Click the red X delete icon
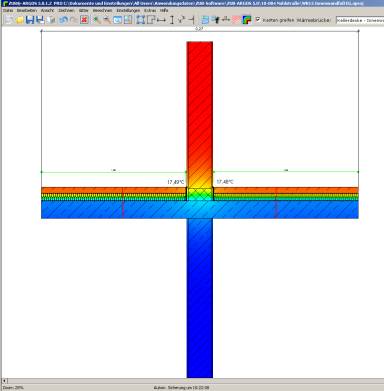 pos(84,20)
